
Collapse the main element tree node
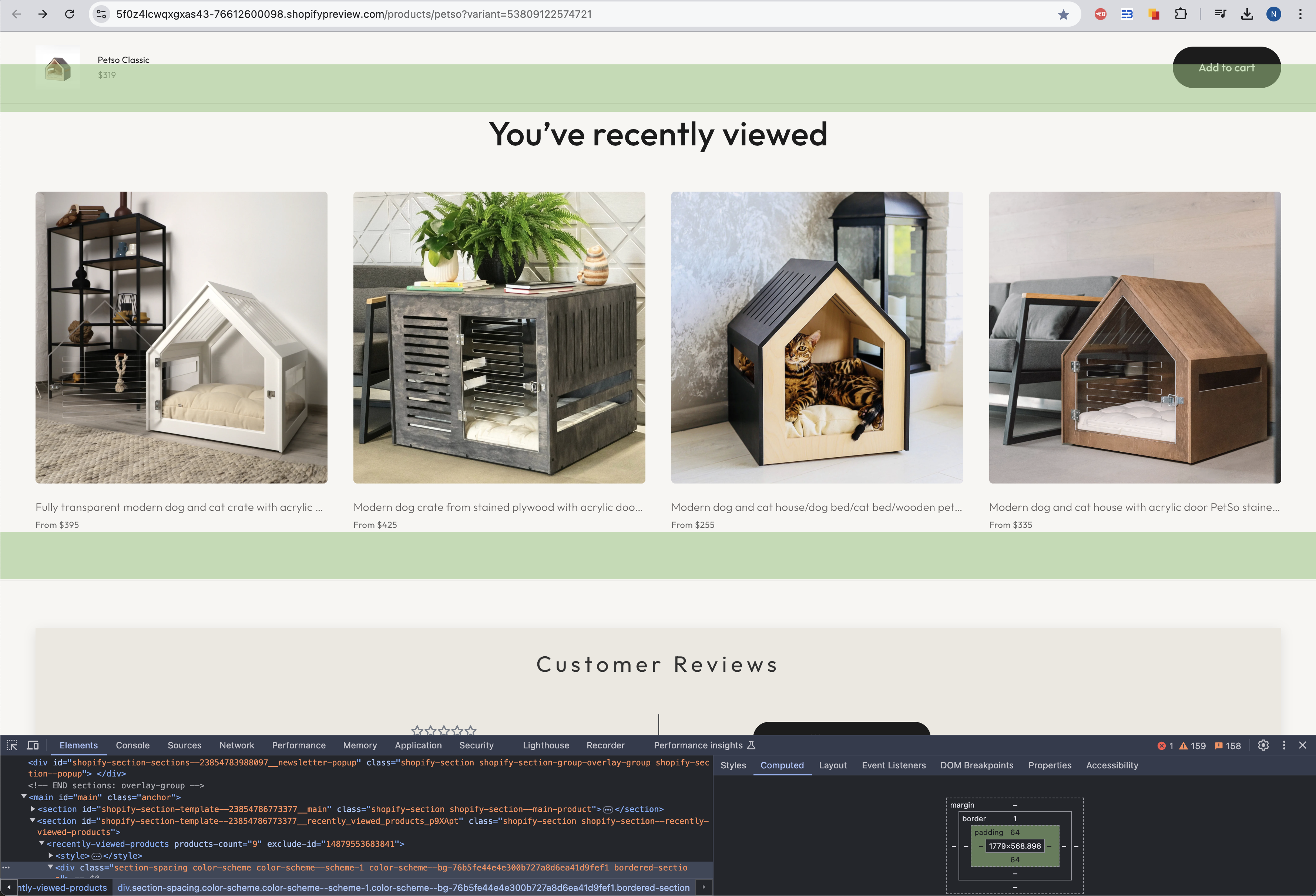(x=24, y=797)
